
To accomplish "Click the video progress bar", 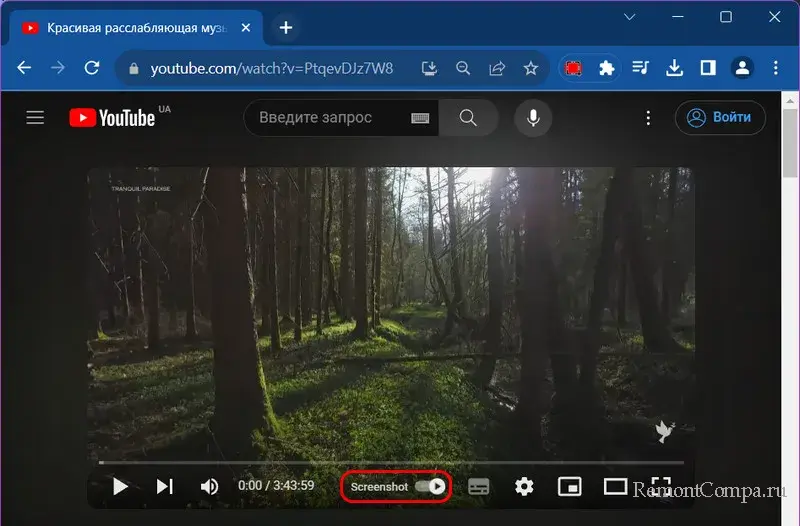I will pyautogui.click(x=390, y=462).
